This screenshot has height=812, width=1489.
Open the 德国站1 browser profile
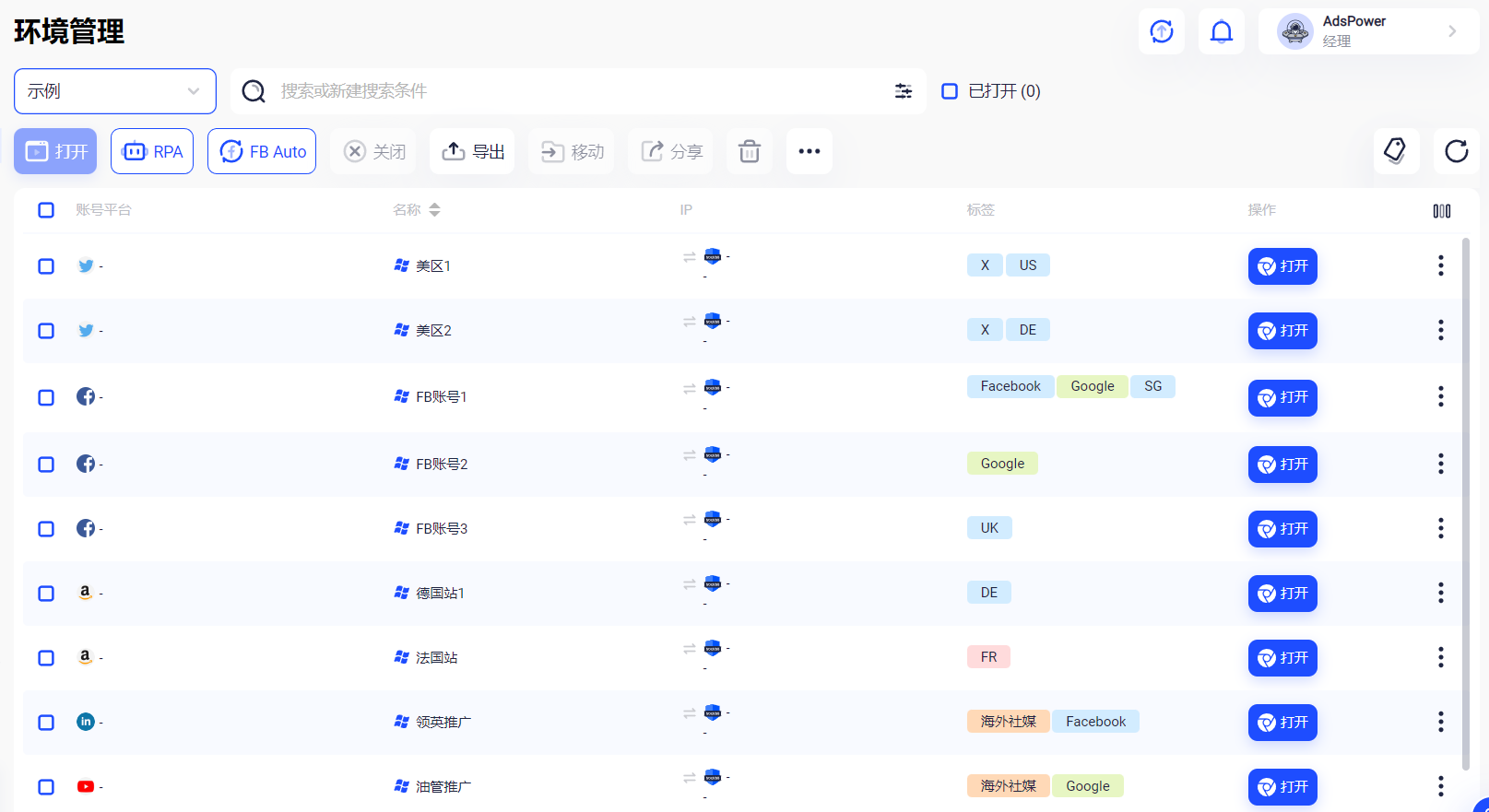click(1282, 594)
